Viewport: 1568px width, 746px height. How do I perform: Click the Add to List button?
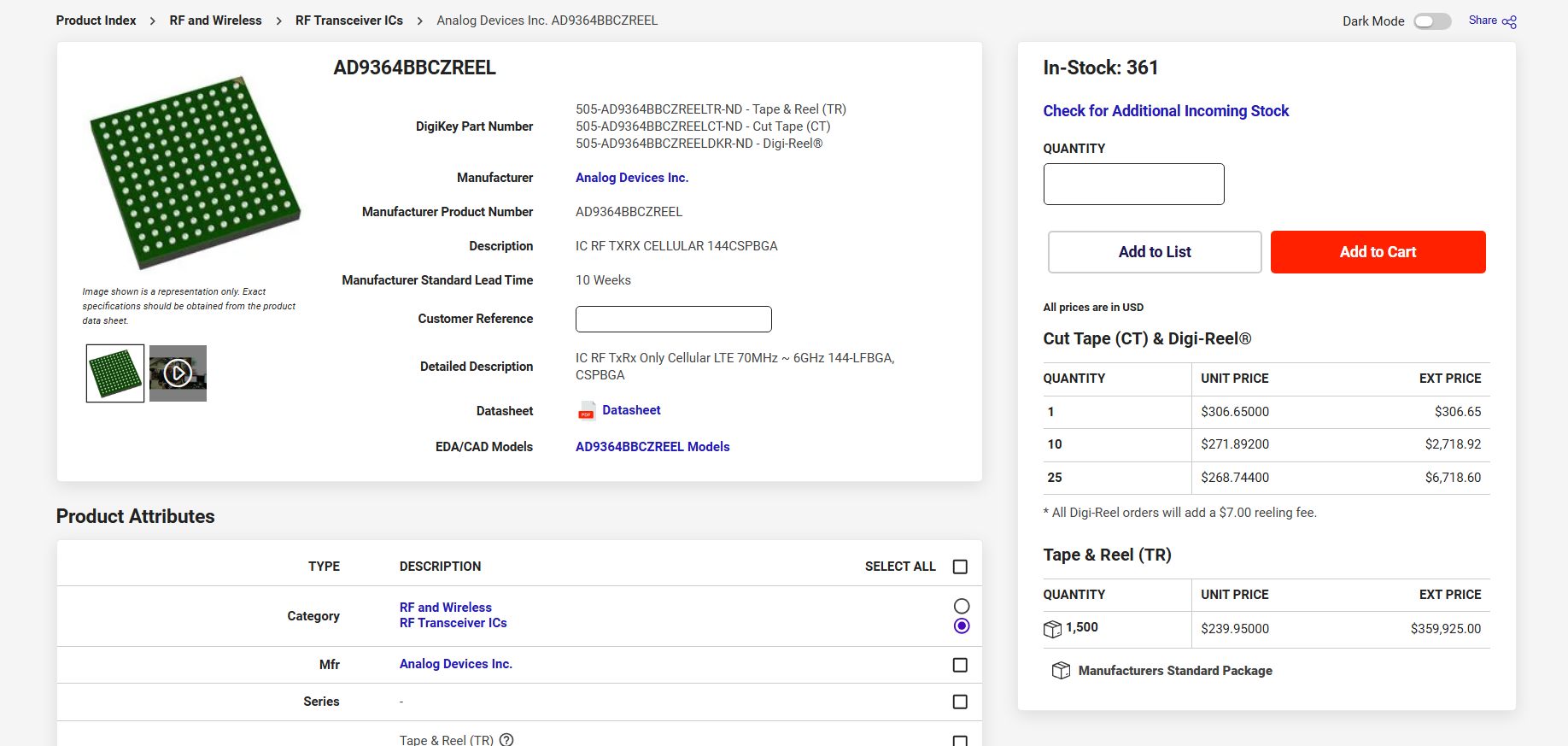pos(1155,252)
